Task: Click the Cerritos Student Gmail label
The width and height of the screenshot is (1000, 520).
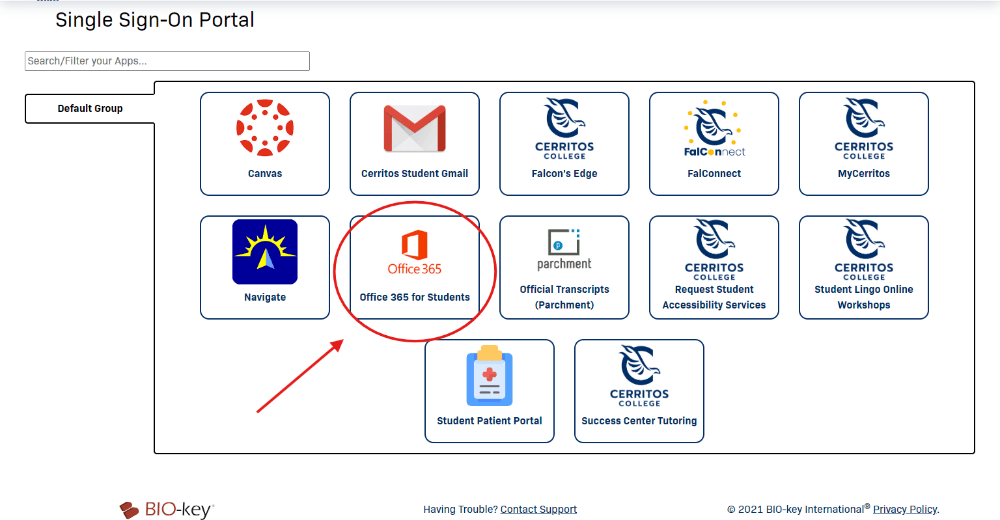Action: coord(415,174)
